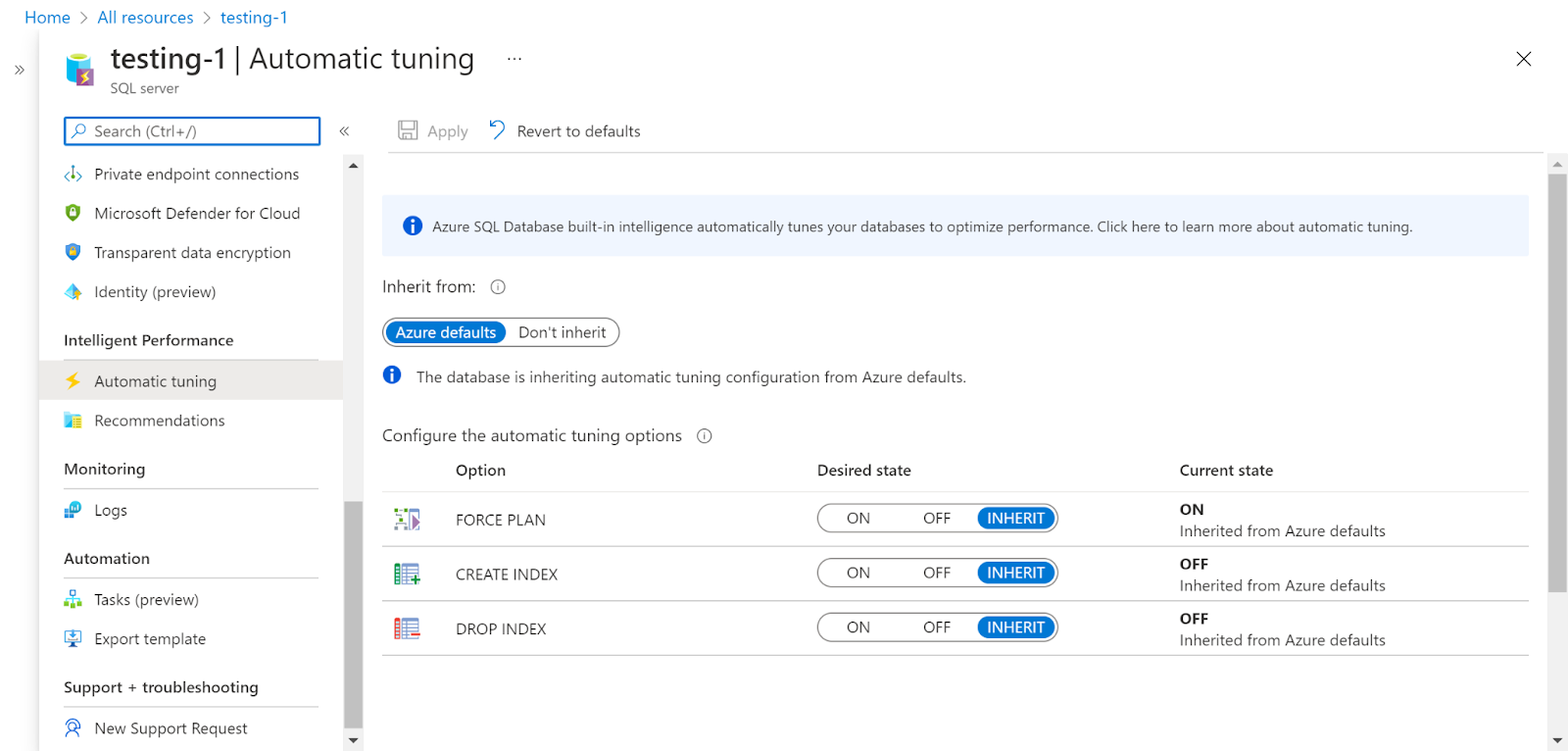Open Microsoft Defender for Cloud shield icon

click(73, 213)
